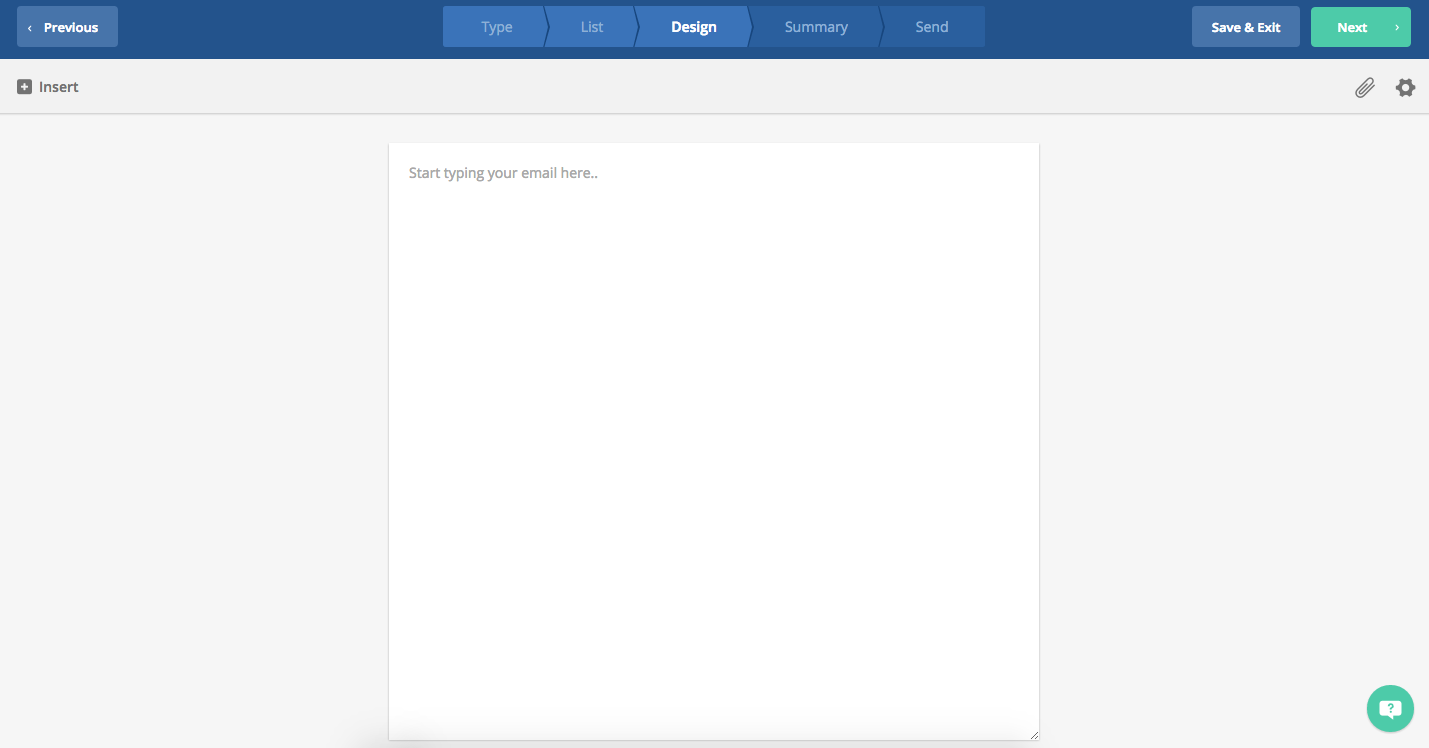Click the right chevron in Next button
The width and height of the screenshot is (1429, 748).
[x=1397, y=28]
